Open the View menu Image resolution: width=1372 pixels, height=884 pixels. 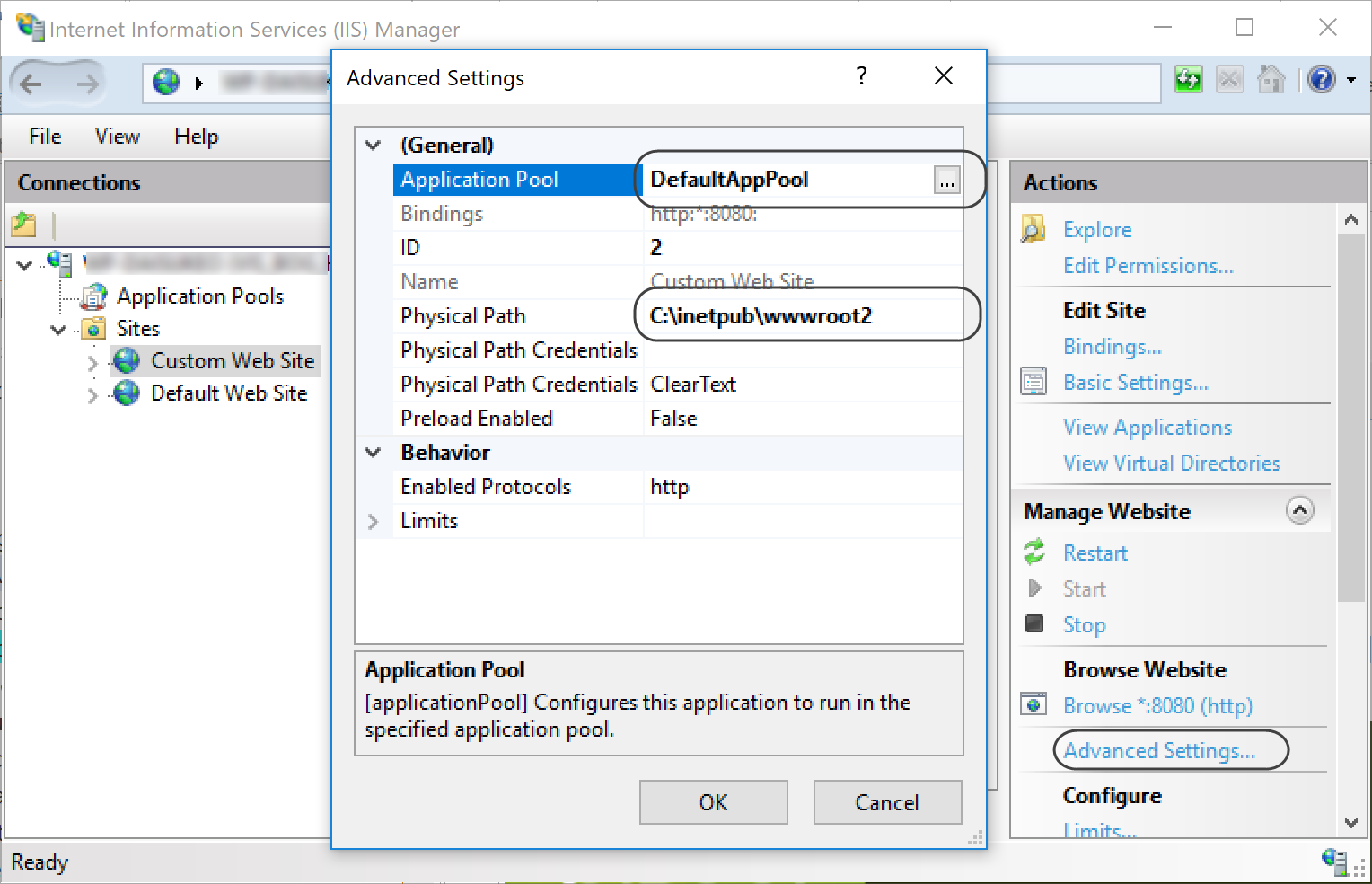(x=118, y=136)
